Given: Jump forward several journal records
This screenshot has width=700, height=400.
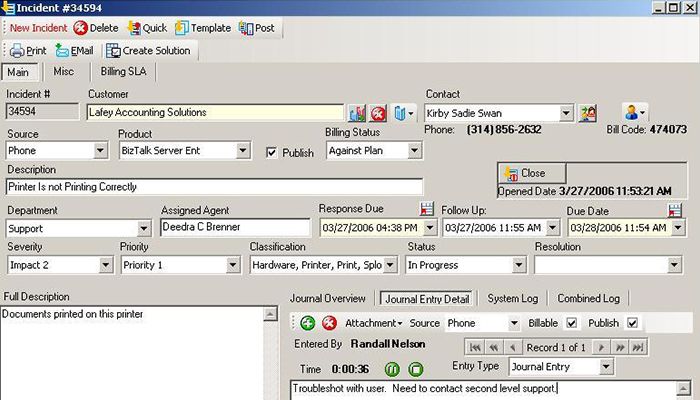Looking at the screenshot, I should tap(620, 347).
